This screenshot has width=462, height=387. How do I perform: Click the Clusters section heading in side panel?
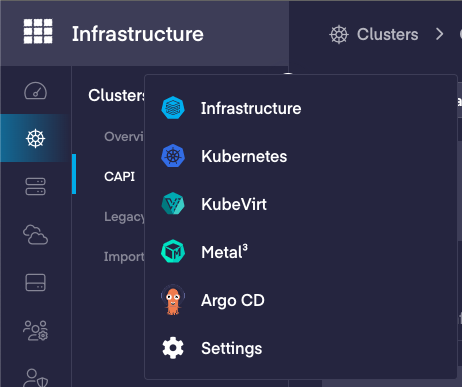(x=116, y=95)
